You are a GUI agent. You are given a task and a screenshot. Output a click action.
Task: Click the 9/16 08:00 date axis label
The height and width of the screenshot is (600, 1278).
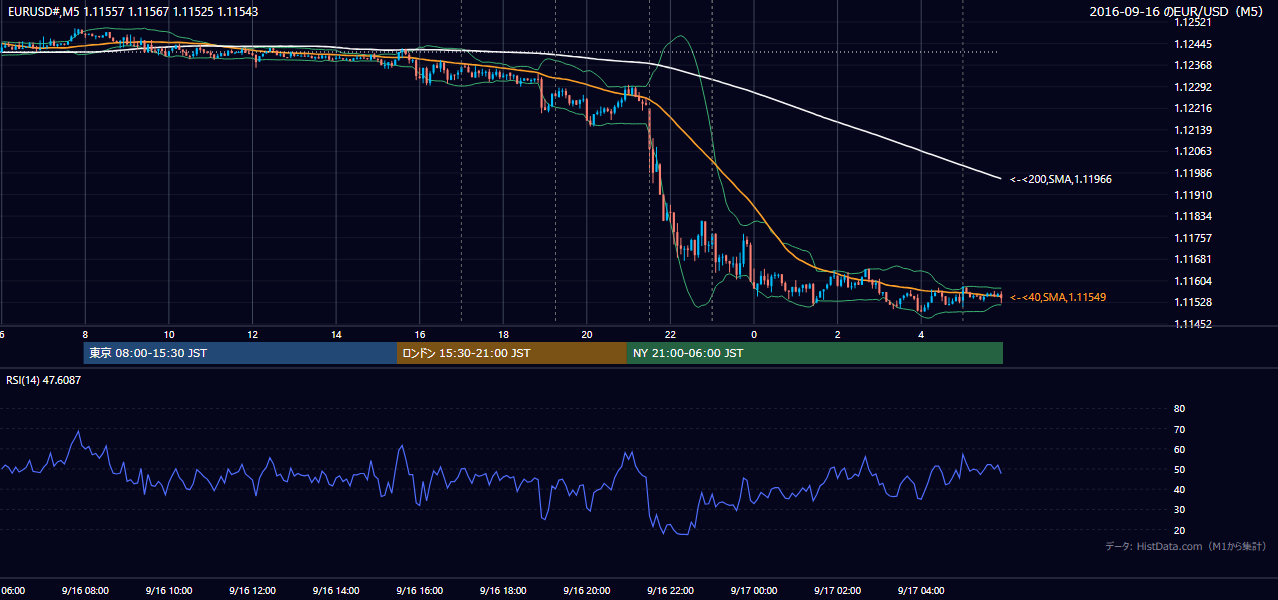click(x=85, y=591)
